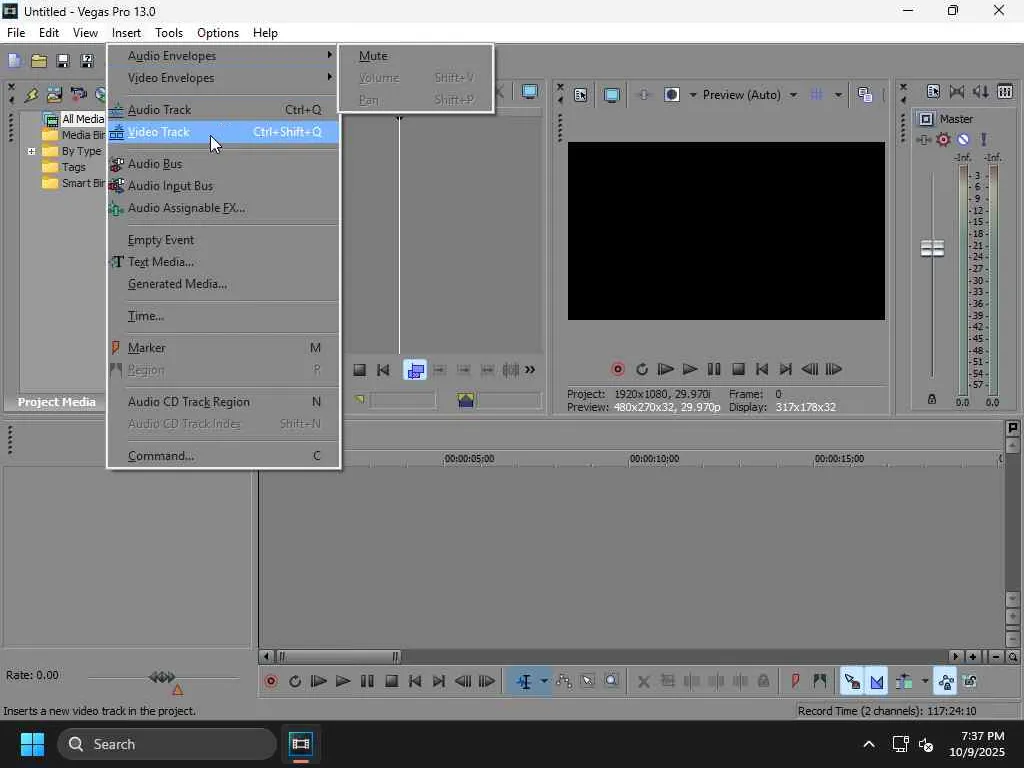Viewport: 1024px width, 768px height.
Task: Toggle Lock Envelopes to Events icon
Action: pos(946,681)
